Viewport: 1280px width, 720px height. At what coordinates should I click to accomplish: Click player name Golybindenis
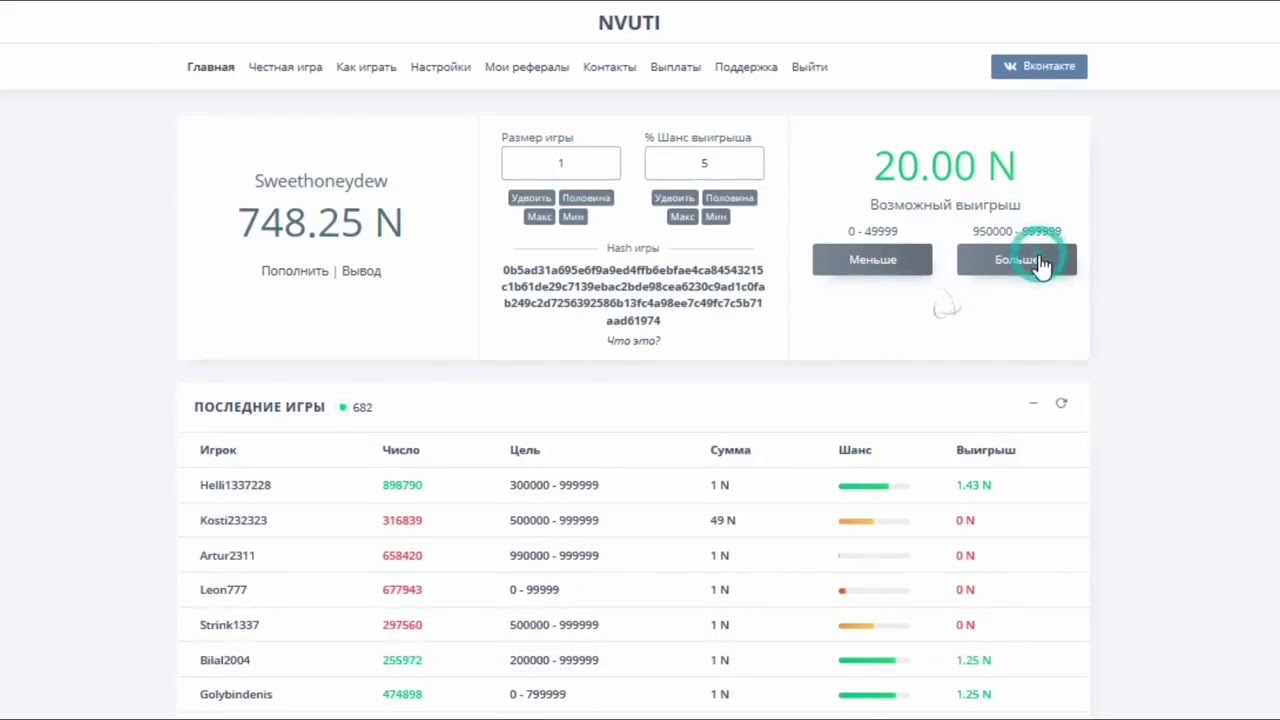(x=236, y=694)
